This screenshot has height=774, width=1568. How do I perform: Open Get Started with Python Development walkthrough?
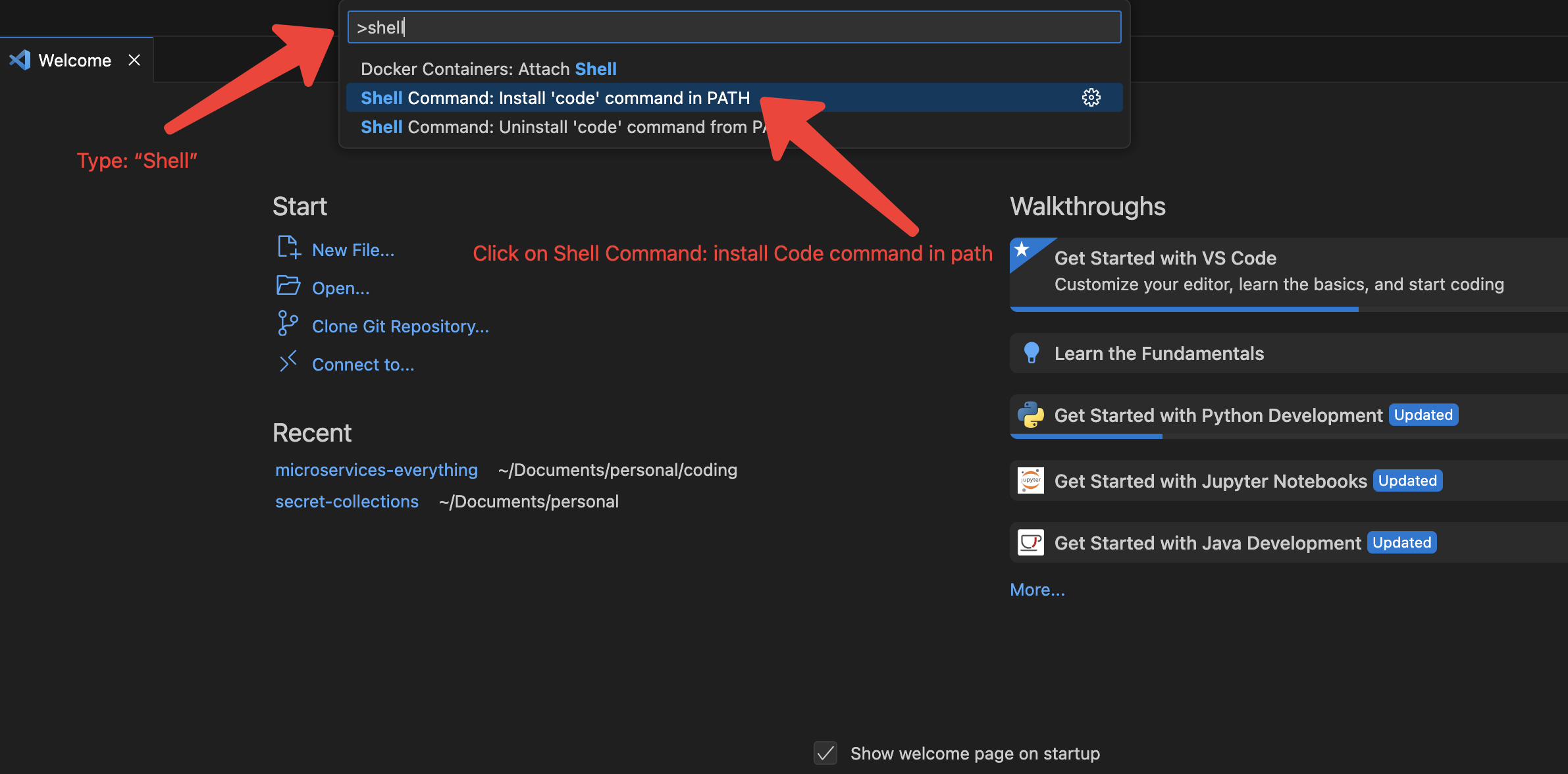coord(1289,415)
